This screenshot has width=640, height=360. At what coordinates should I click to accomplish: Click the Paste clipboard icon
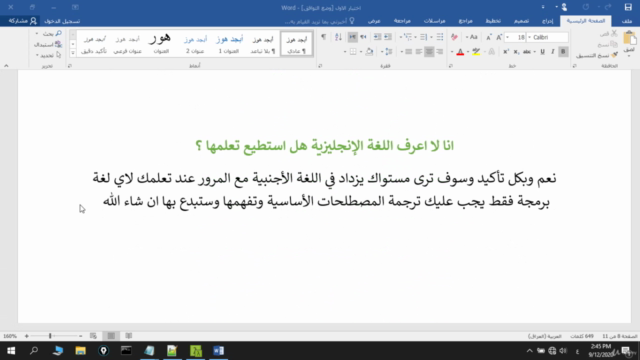[630, 39]
